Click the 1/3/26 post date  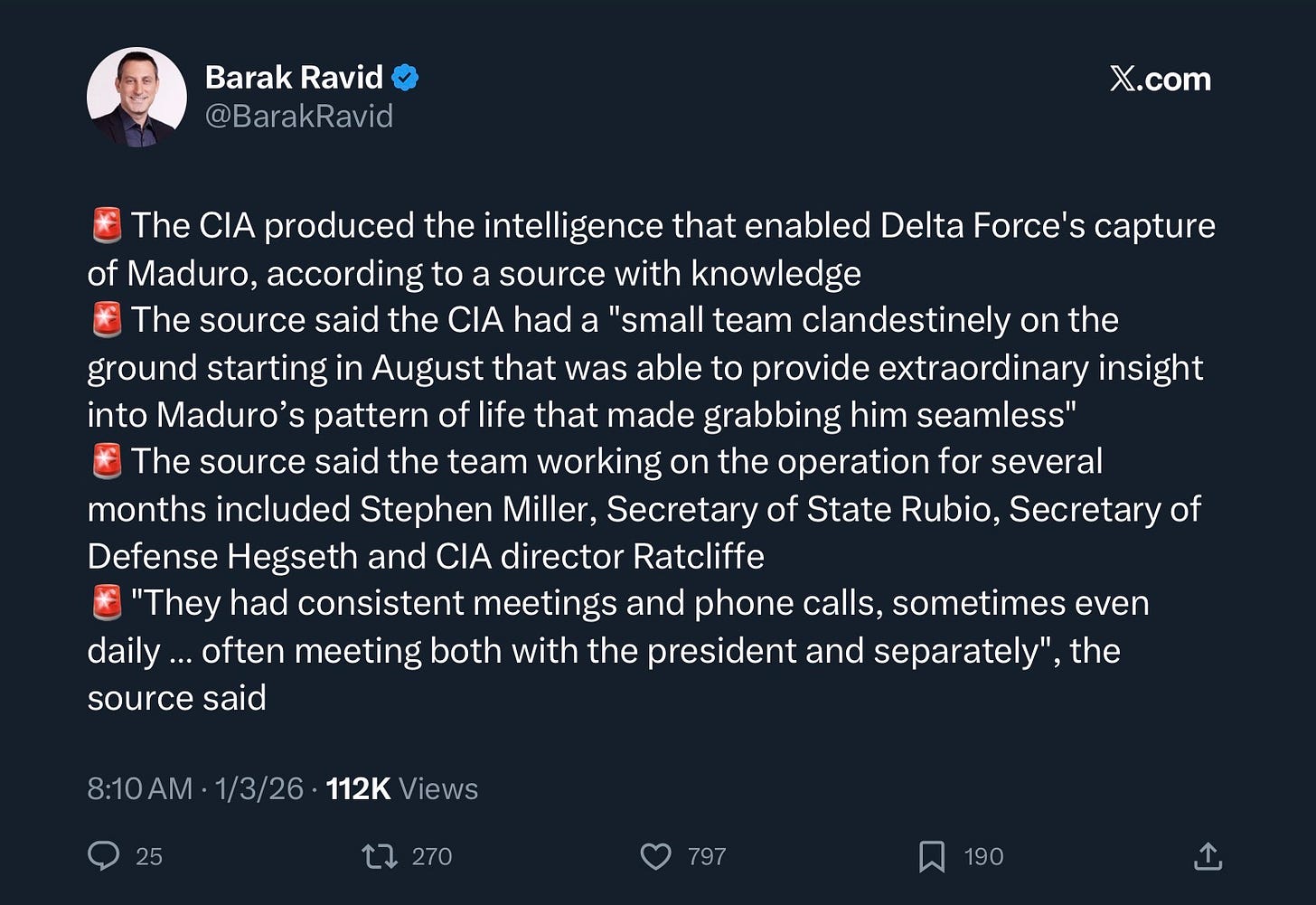point(258,788)
